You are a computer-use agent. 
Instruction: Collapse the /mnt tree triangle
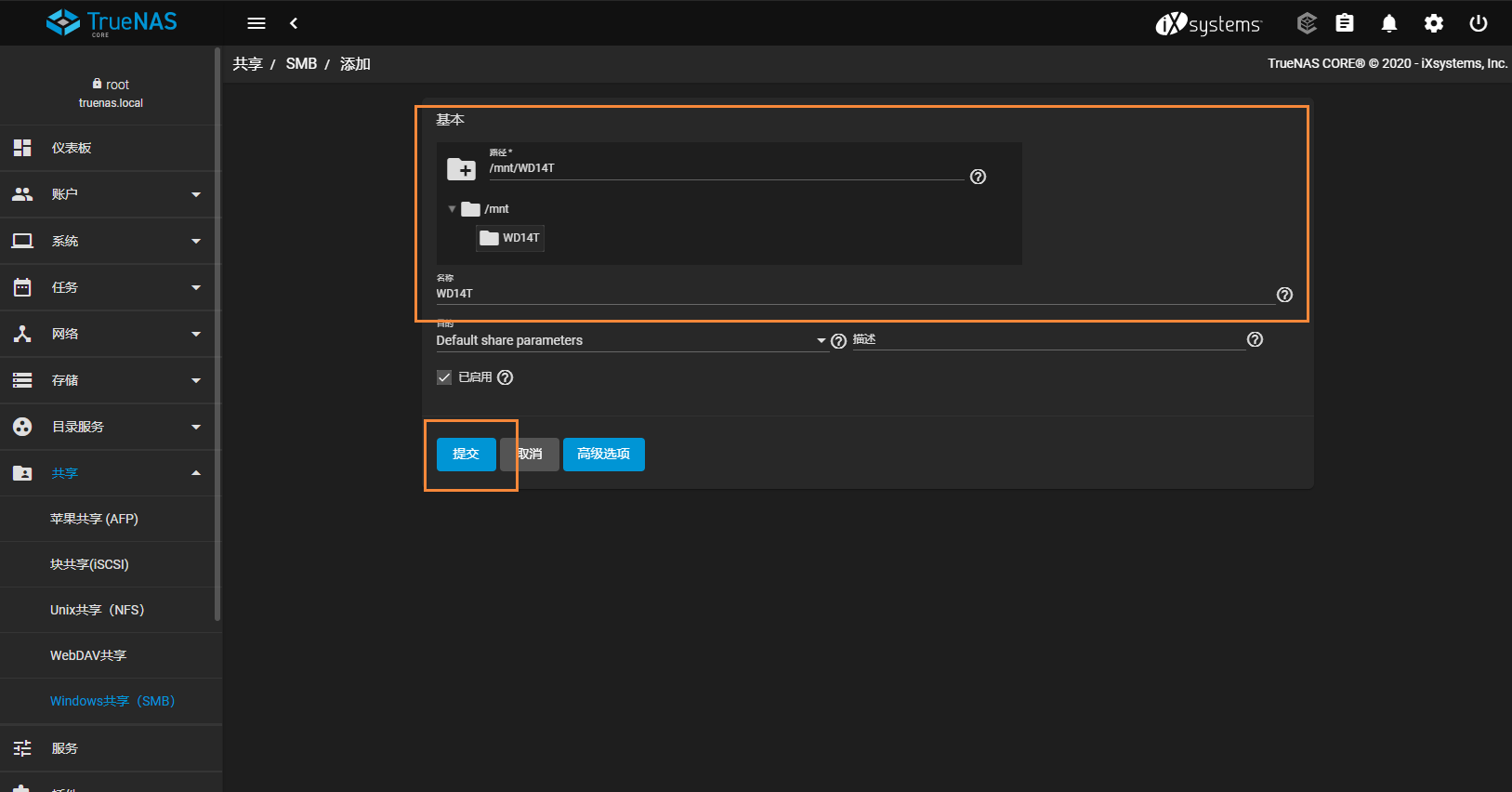(452, 209)
